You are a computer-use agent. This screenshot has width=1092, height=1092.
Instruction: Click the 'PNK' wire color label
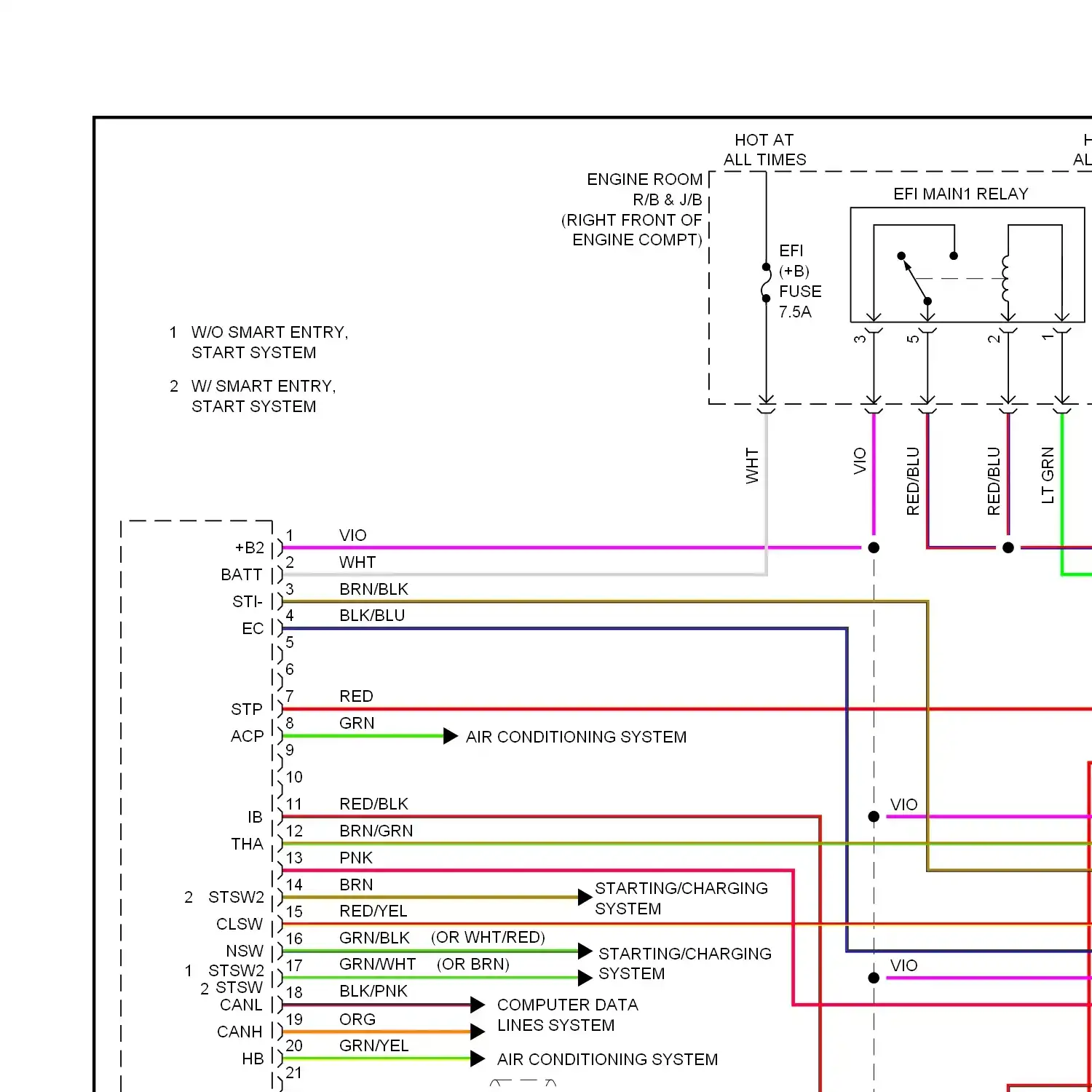pos(356,858)
